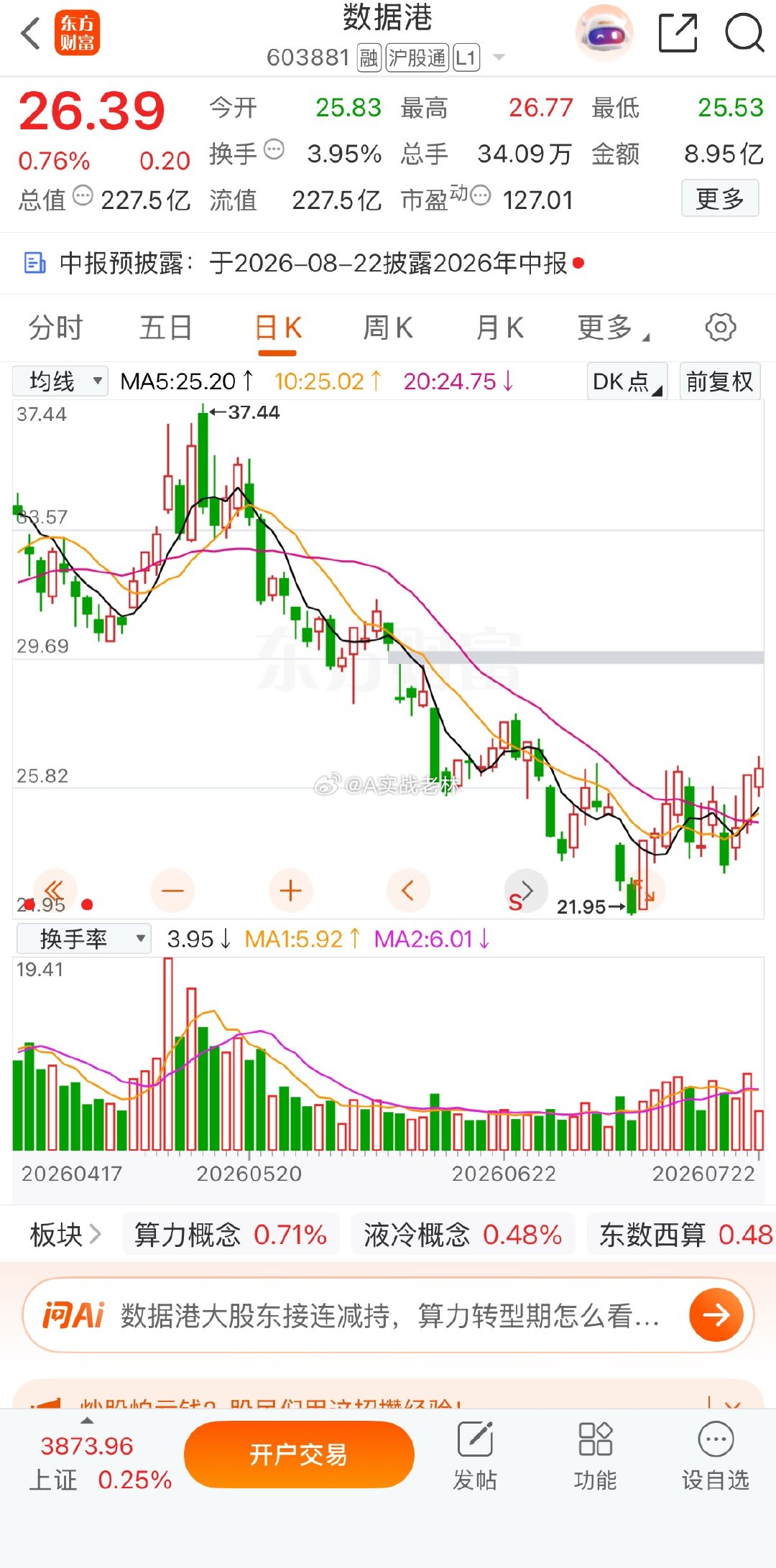776x1568 pixels.
Task: Tap the MA2:6.01 turnover label
Action: 433,939
